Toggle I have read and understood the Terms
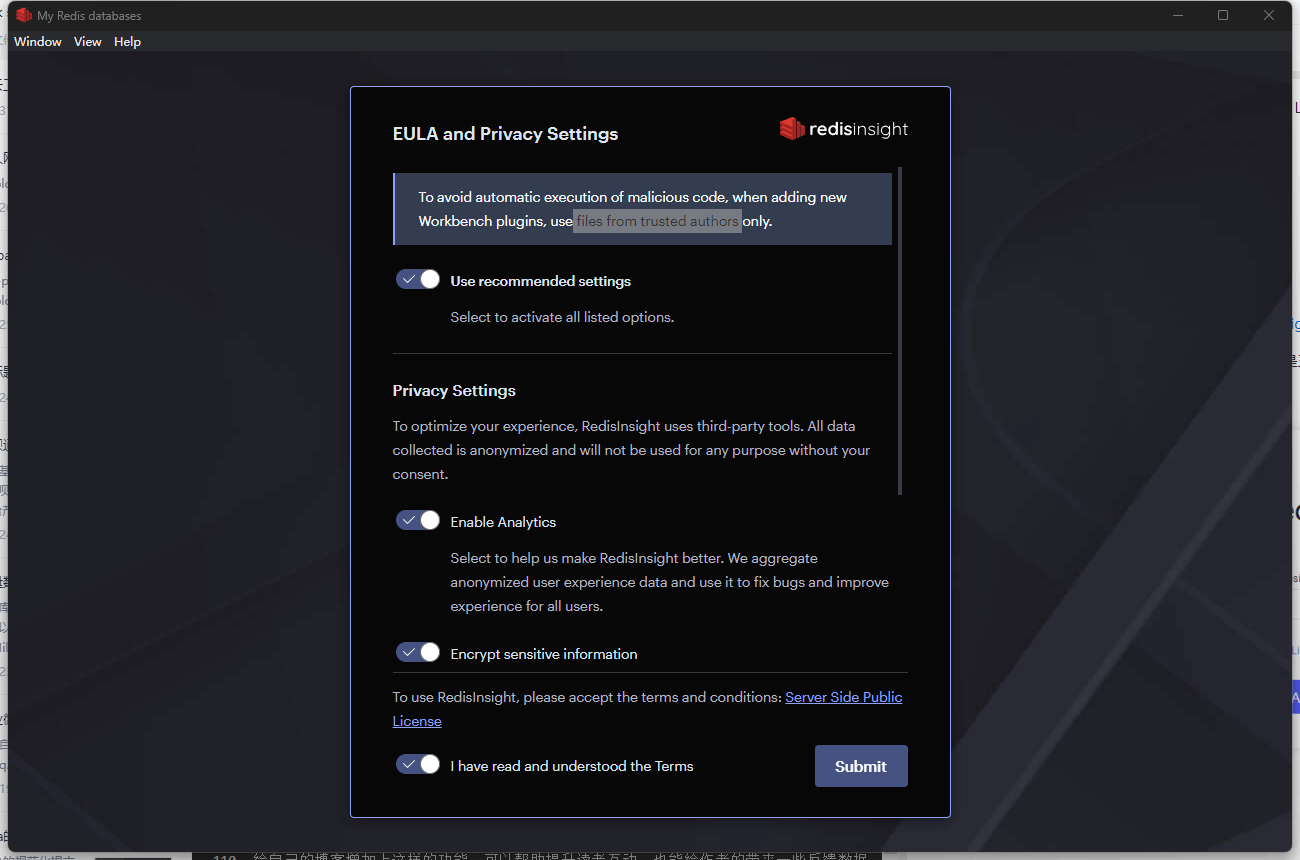This screenshot has width=1300, height=860. pos(418,764)
